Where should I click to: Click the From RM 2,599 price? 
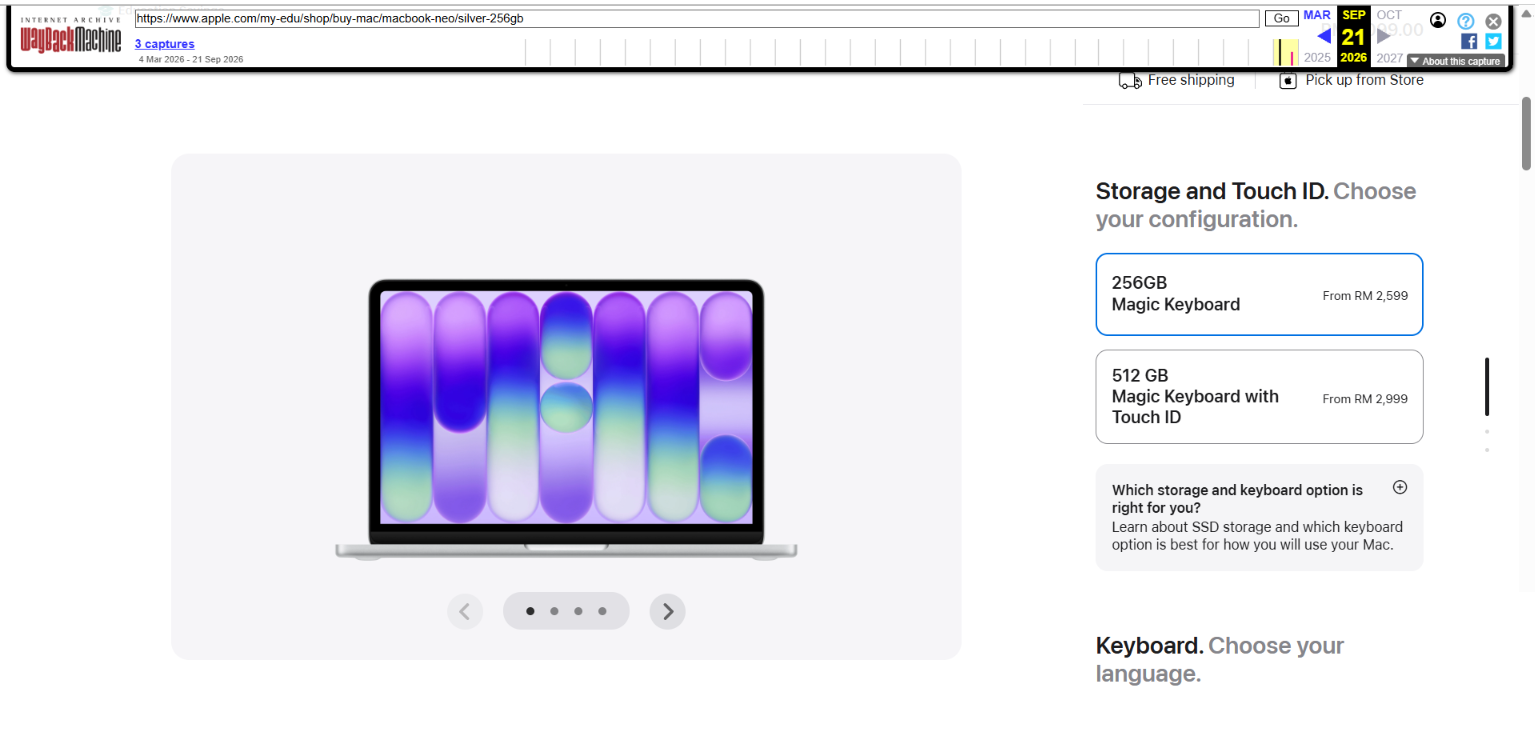click(x=1365, y=296)
